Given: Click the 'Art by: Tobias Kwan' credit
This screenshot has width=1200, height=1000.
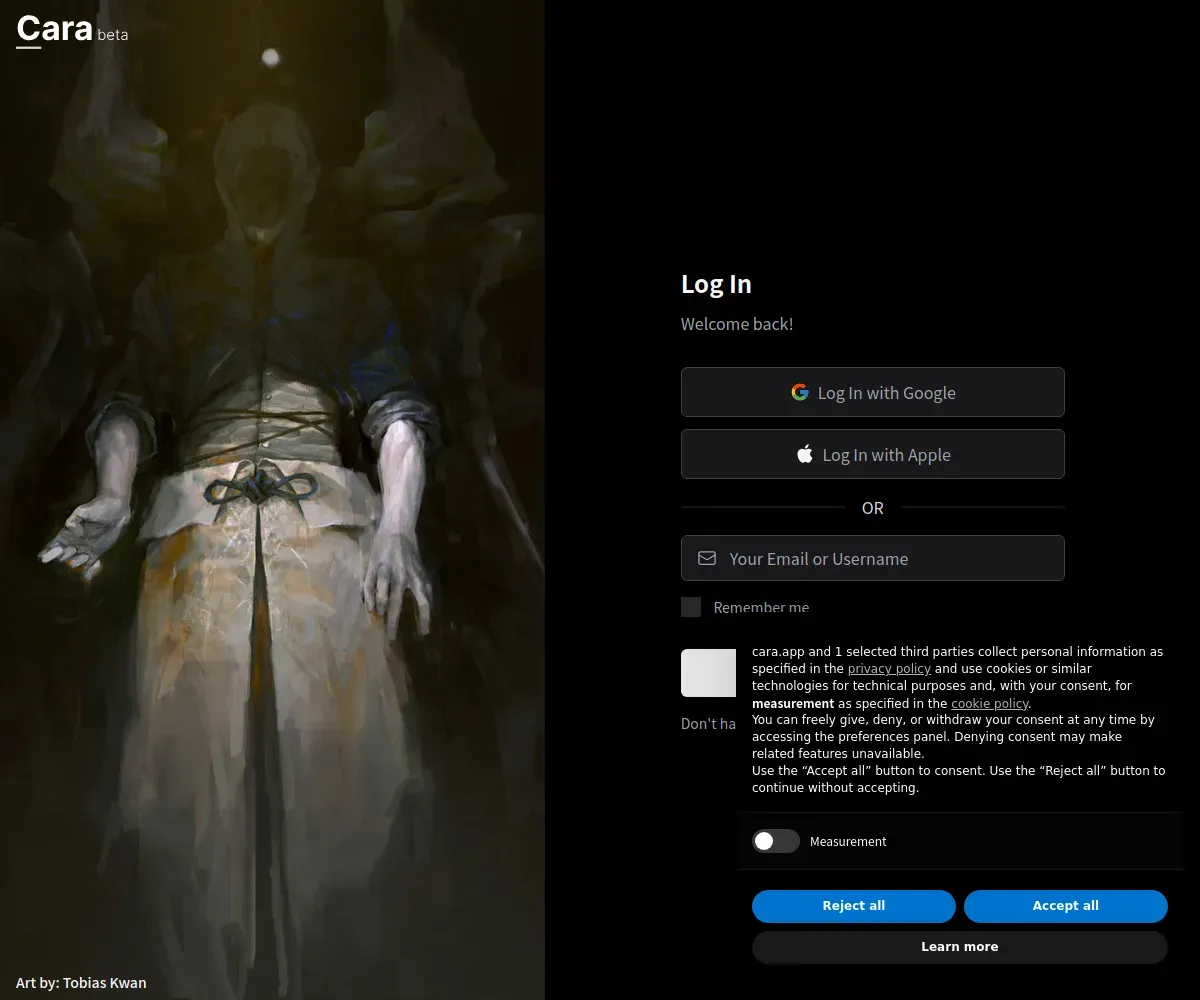Looking at the screenshot, I should (81, 982).
